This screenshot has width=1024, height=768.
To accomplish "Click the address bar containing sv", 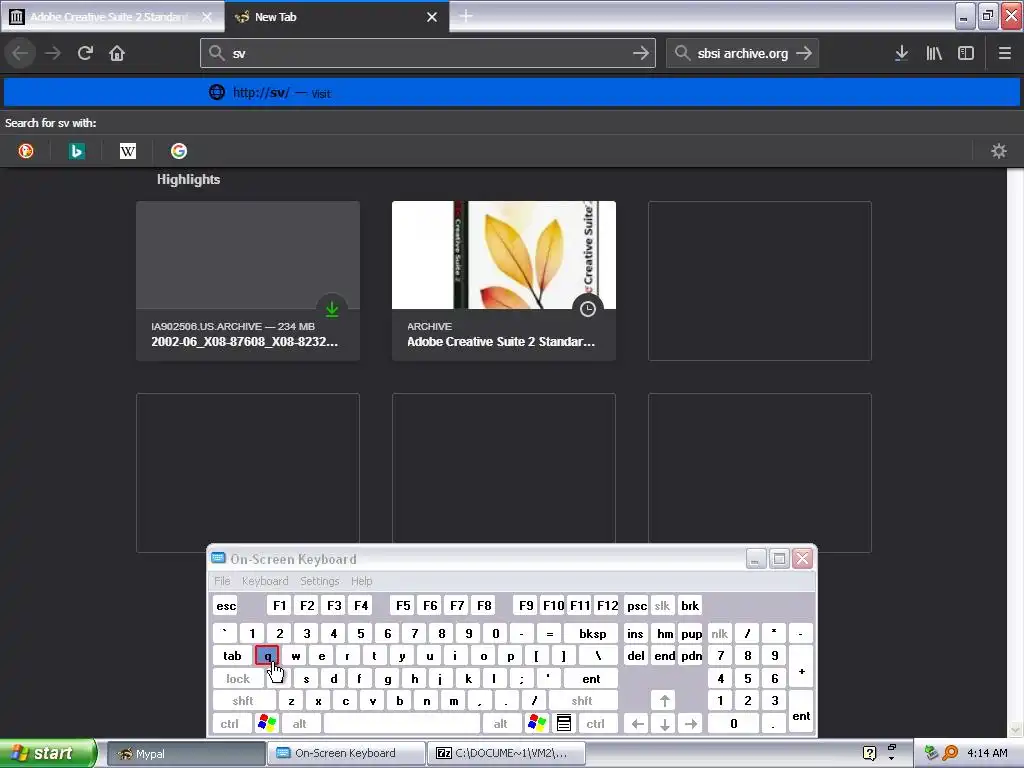I will point(428,53).
